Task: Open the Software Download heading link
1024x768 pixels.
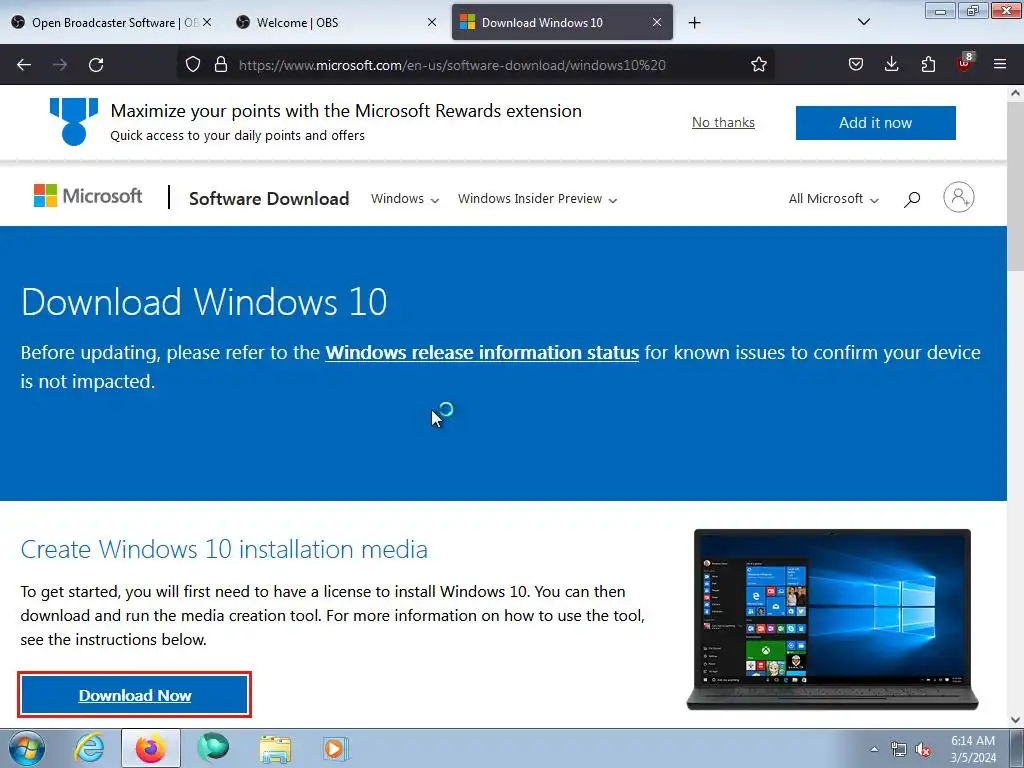Action: click(x=269, y=199)
